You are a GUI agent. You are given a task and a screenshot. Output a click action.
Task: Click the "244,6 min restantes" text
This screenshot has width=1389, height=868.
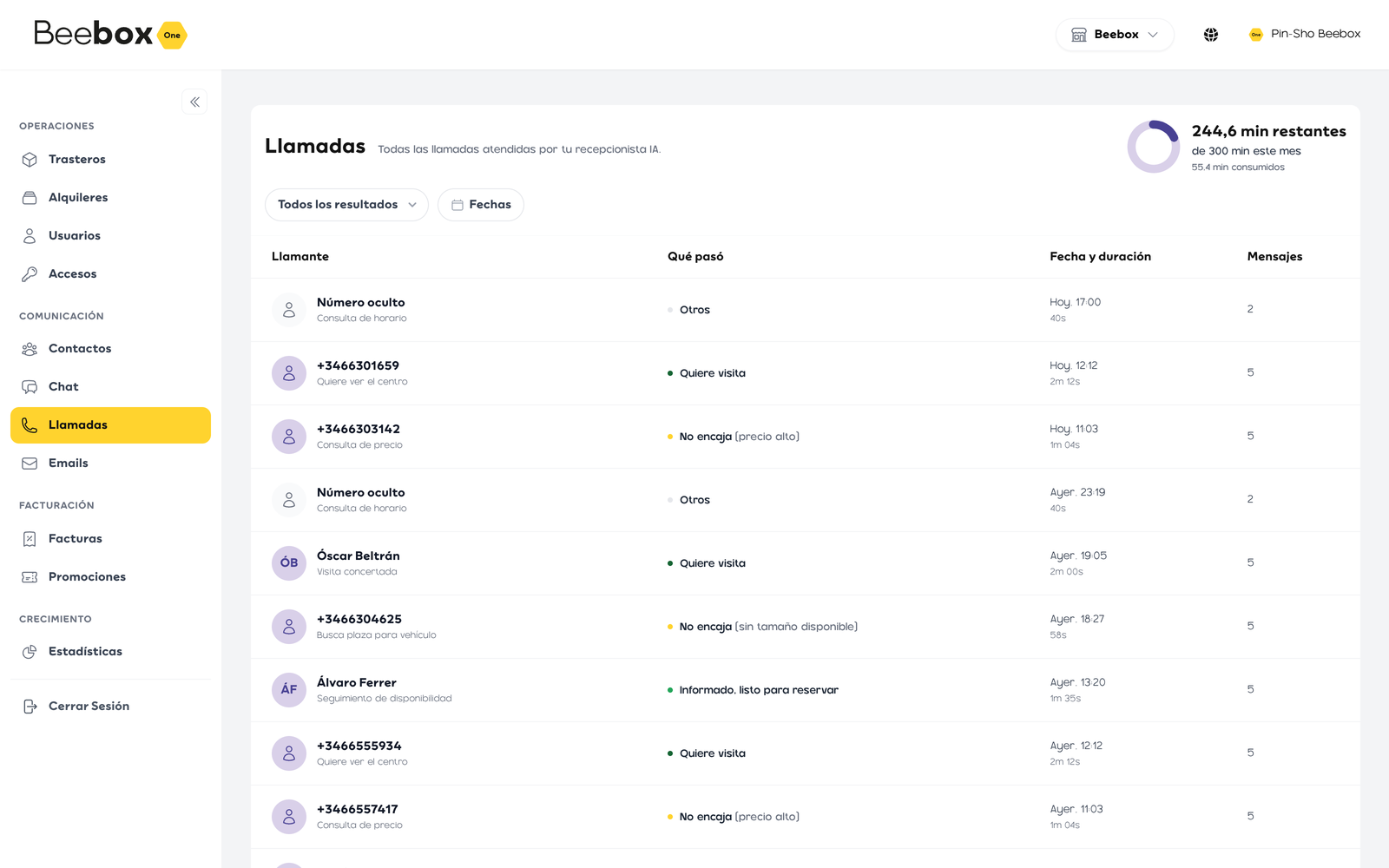(1269, 131)
